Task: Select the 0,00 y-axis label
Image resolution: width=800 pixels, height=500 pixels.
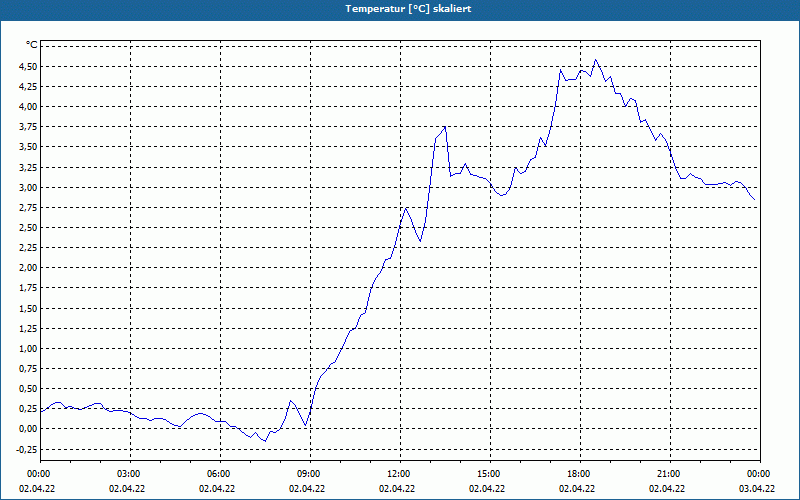Action: 28,429
